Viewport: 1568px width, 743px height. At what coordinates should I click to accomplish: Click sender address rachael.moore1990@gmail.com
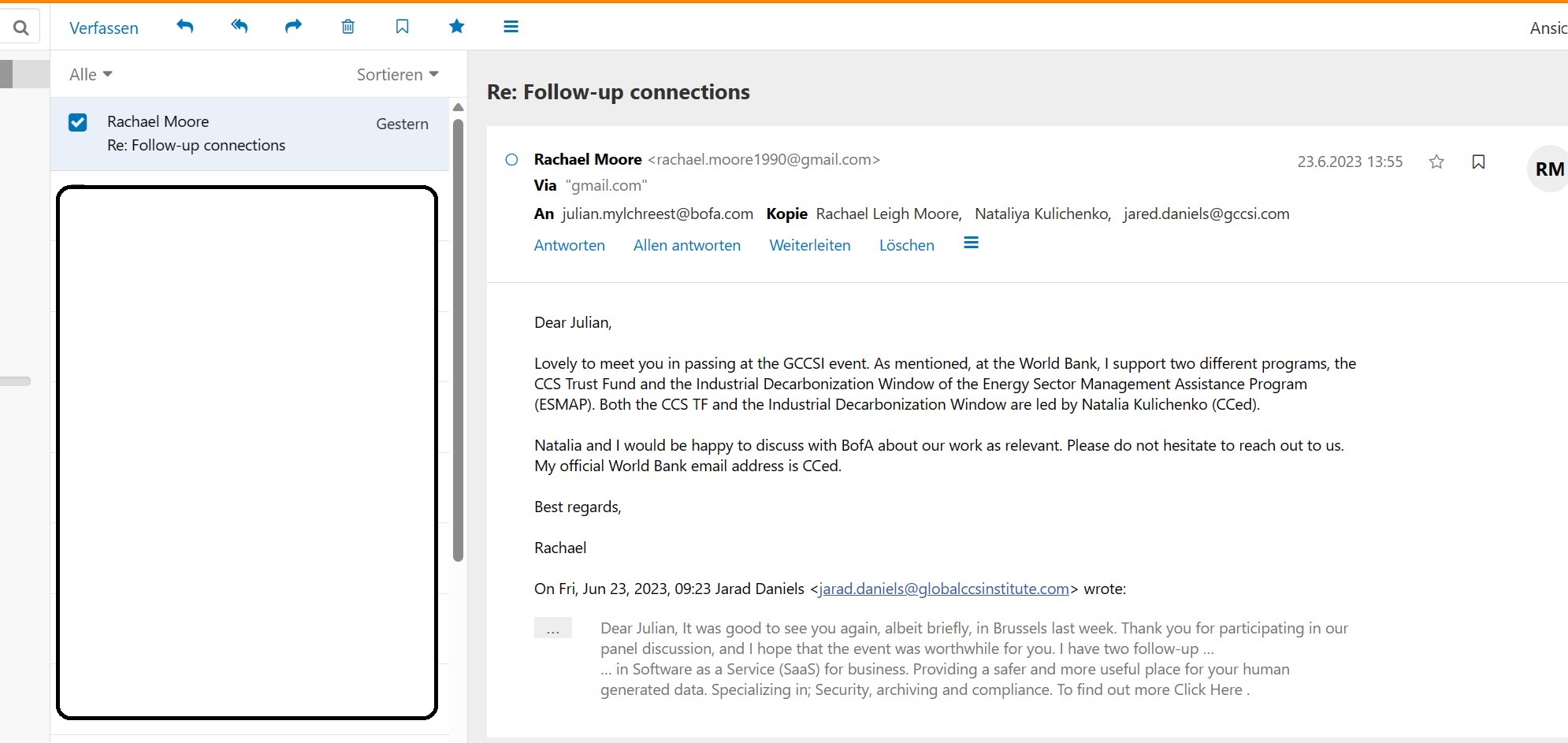click(764, 159)
